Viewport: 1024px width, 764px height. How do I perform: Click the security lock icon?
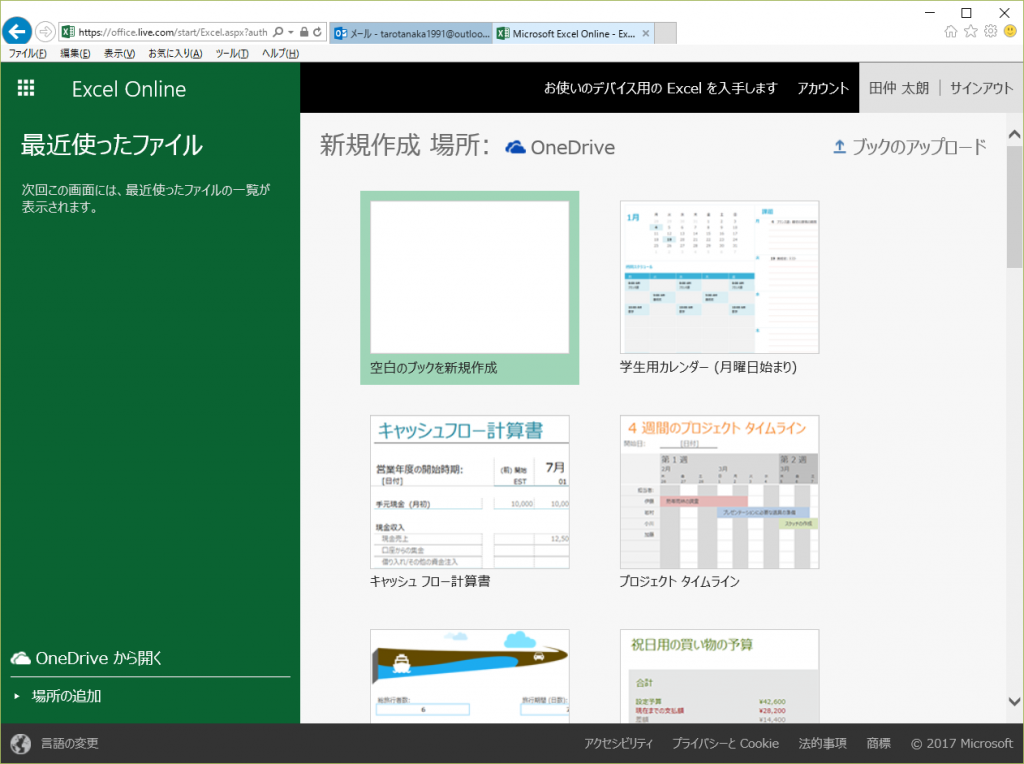(x=304, y=31)
